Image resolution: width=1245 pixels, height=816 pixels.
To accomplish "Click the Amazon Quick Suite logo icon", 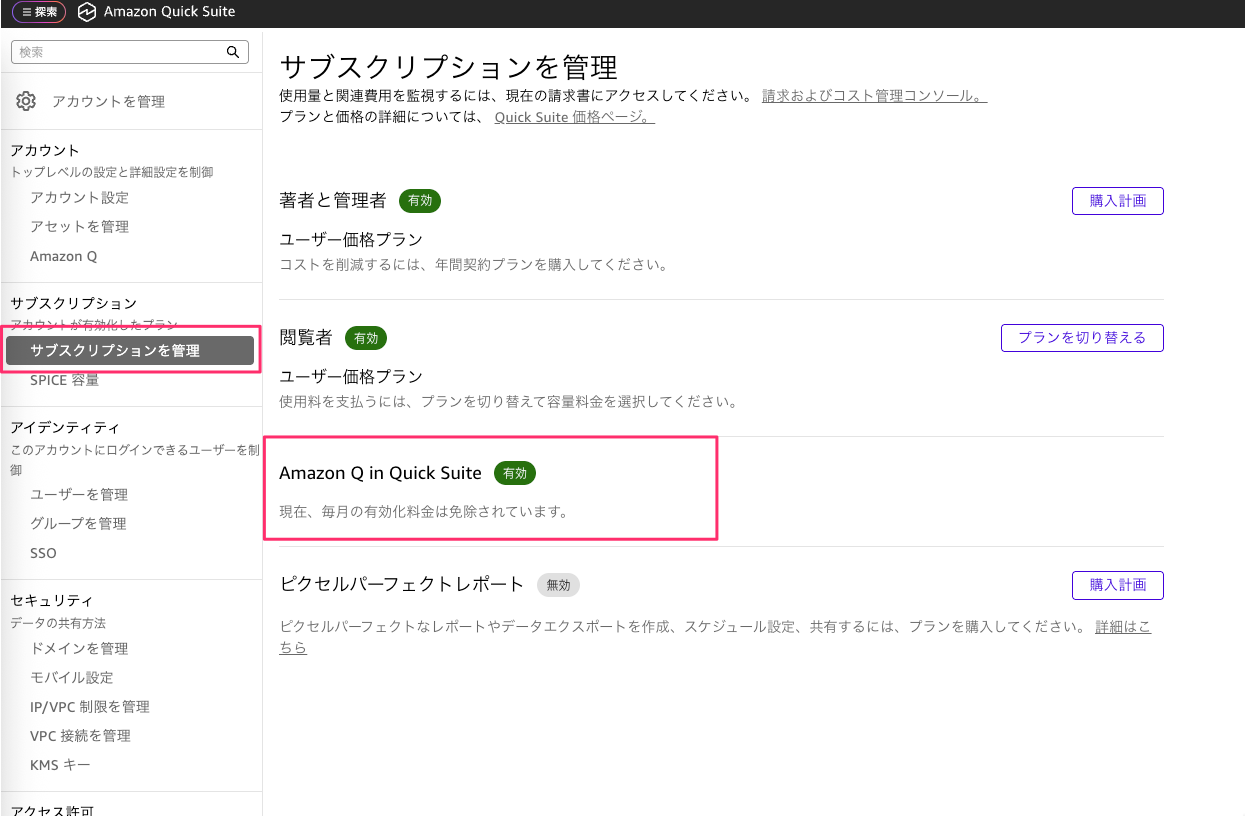I will coord(87,12).
